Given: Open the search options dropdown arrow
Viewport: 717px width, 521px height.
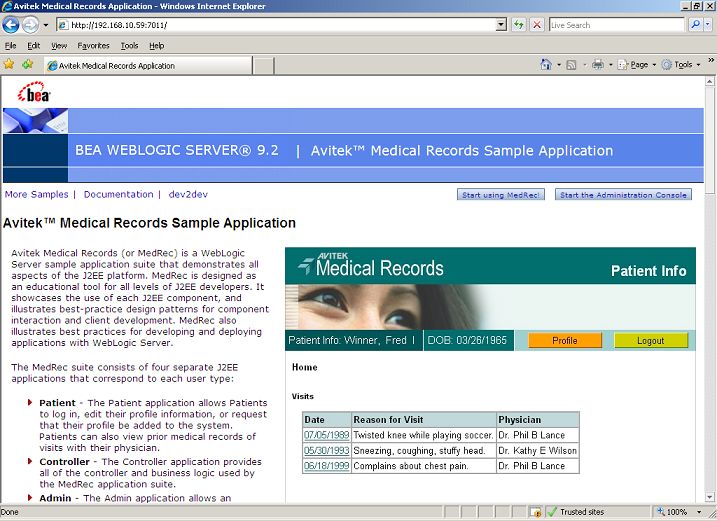Looking at the screenshot, I should (x=708, y=25).
